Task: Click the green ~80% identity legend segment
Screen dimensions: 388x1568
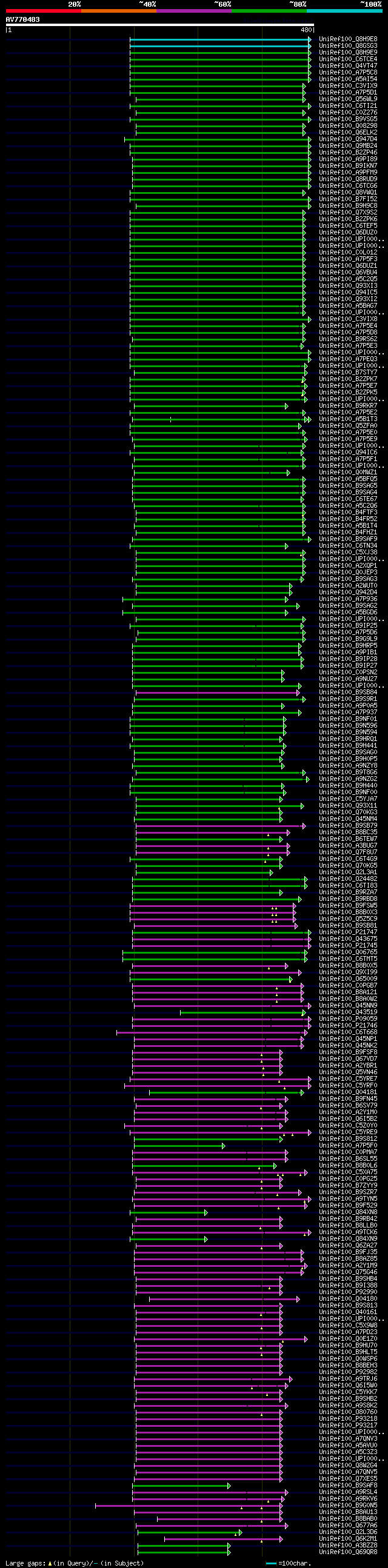Action: [269, 11]
